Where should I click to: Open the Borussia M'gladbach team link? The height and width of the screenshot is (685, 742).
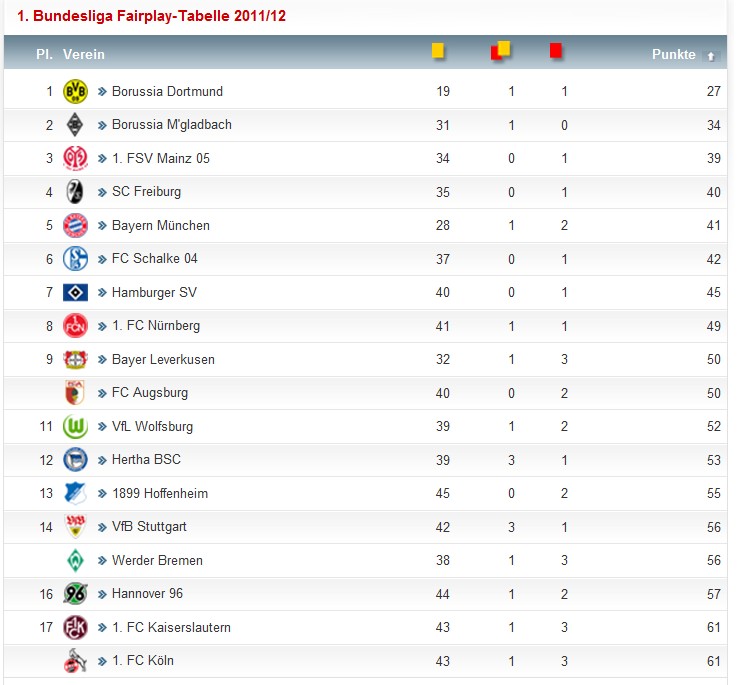click(x=171, y=125)
